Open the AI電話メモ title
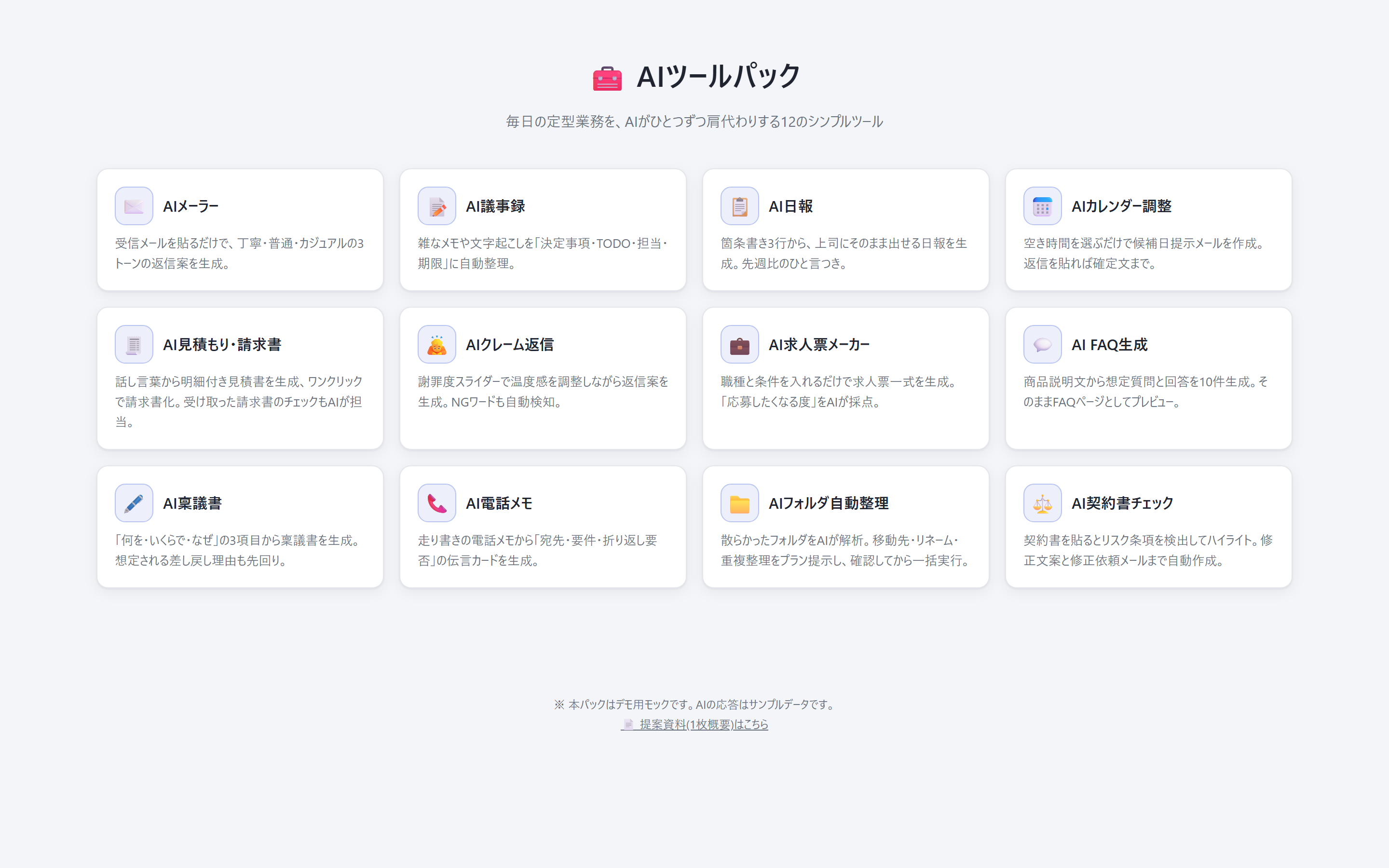This screenshot has width=1389, height=868. [499, 503]
